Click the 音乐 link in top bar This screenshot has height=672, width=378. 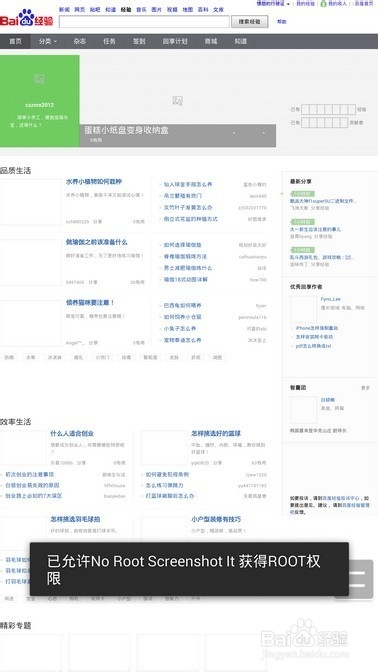(141, 9)
